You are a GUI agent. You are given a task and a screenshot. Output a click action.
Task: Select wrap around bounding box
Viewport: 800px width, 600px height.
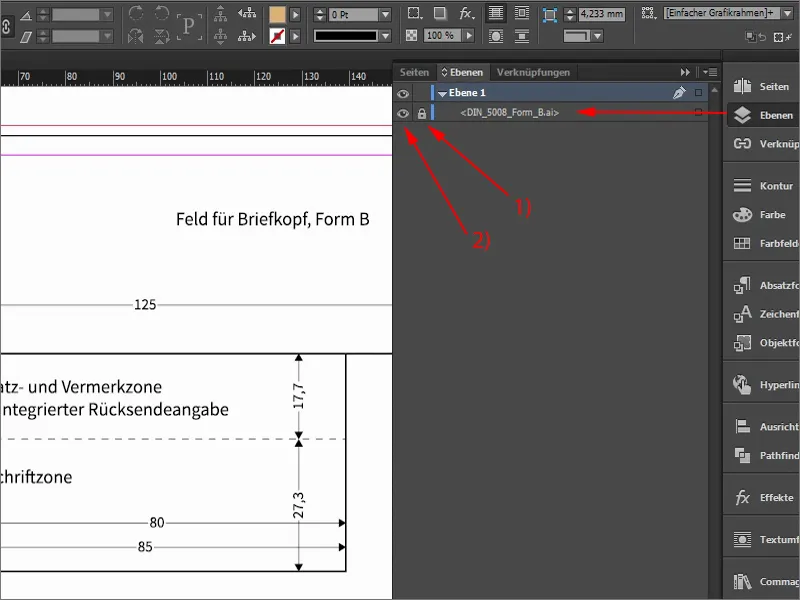pyautogui.click(x=521, y=13)
